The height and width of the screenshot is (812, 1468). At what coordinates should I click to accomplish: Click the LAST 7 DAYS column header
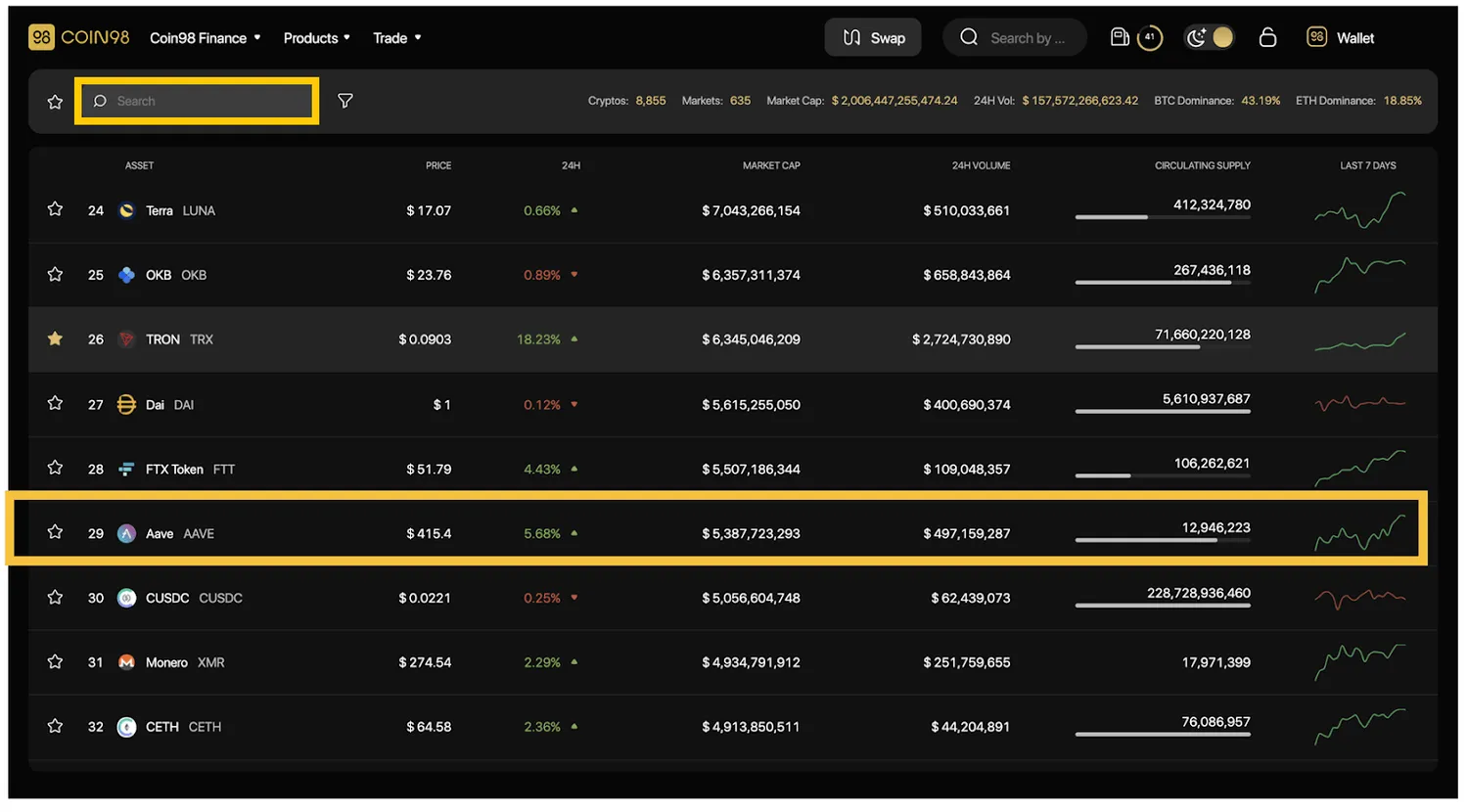(x=1368, y=165)
